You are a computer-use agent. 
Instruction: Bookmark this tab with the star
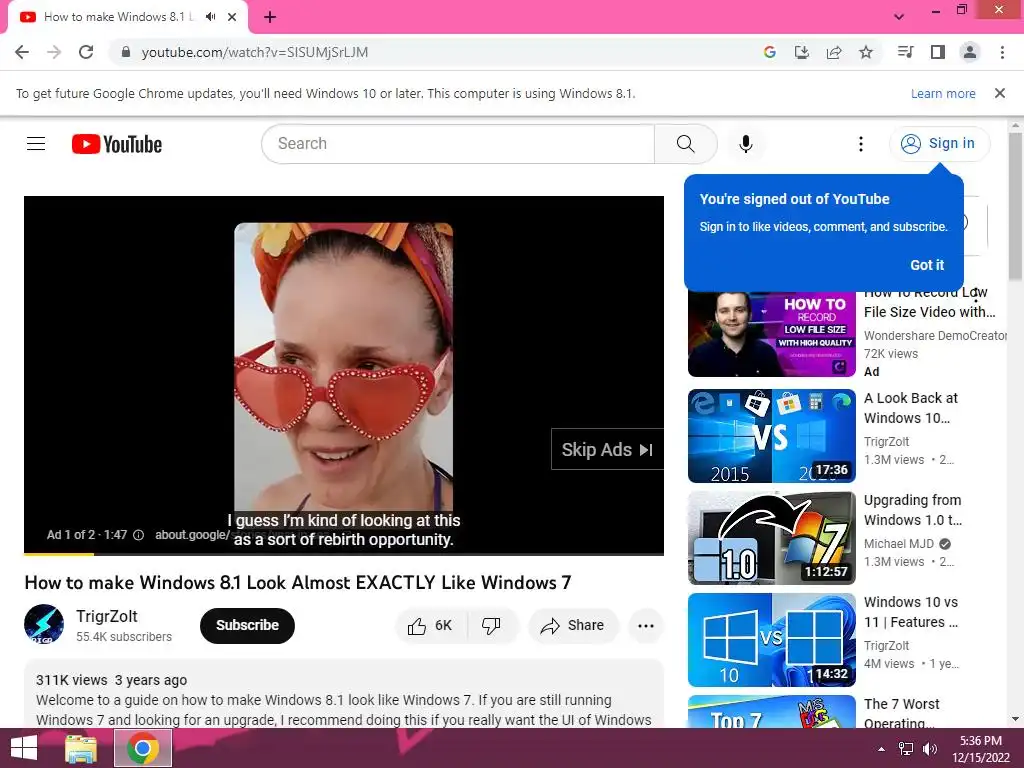(x=866, y=52)
